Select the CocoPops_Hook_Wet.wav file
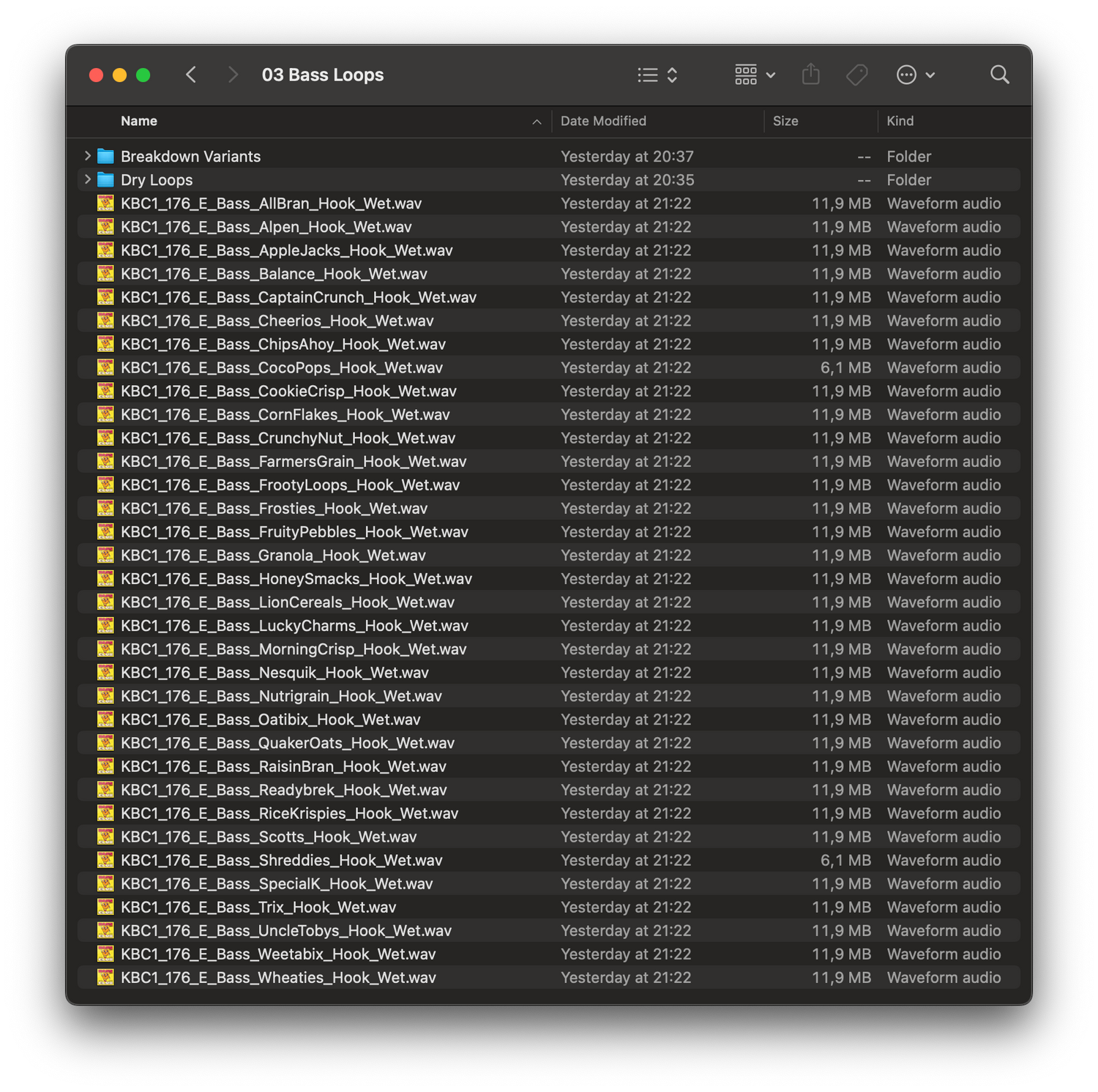1098x1092 pixels. pos(281,367)
